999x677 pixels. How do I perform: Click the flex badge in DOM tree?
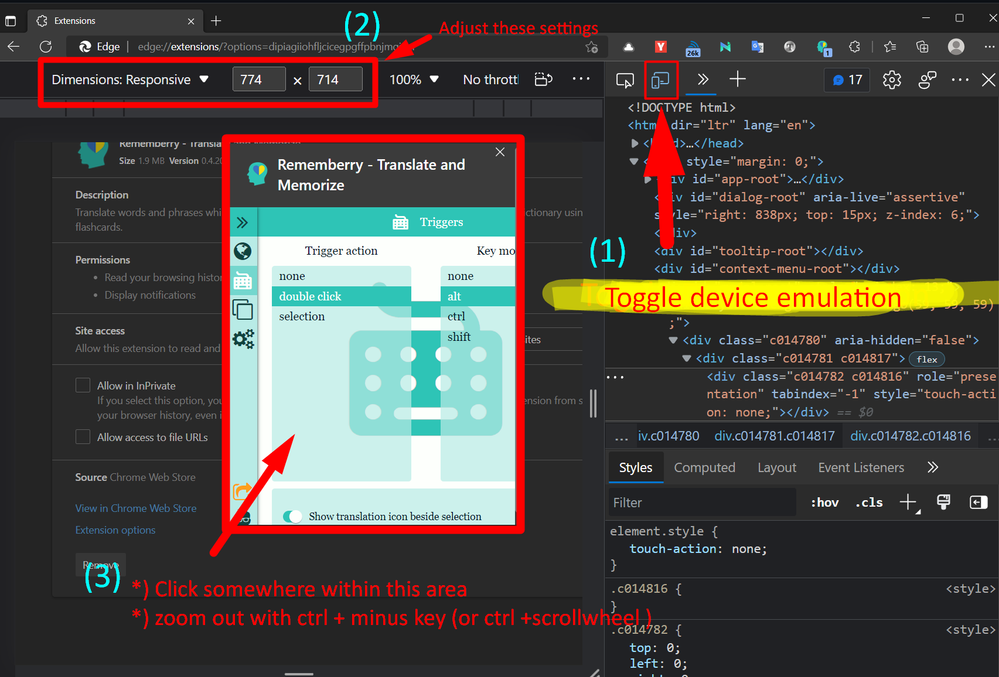tap(926, 359)
